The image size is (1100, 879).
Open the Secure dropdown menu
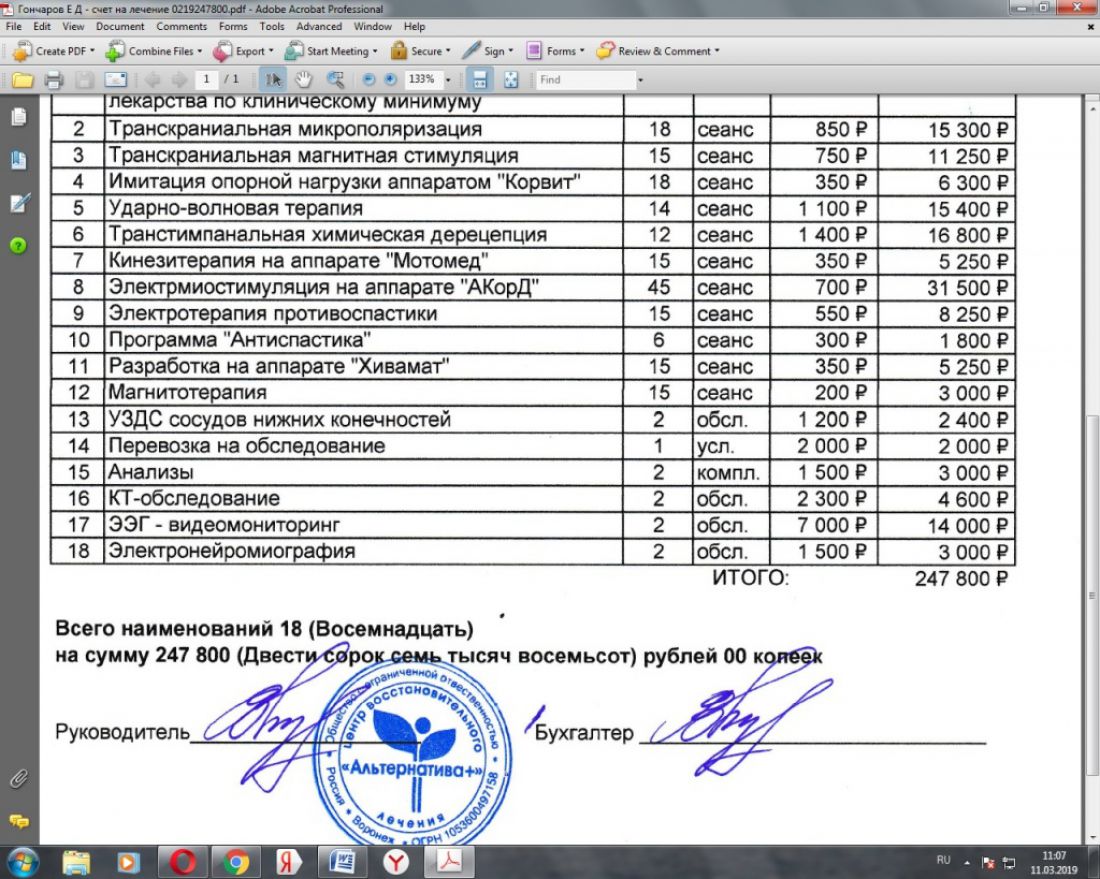click(420, 51)
